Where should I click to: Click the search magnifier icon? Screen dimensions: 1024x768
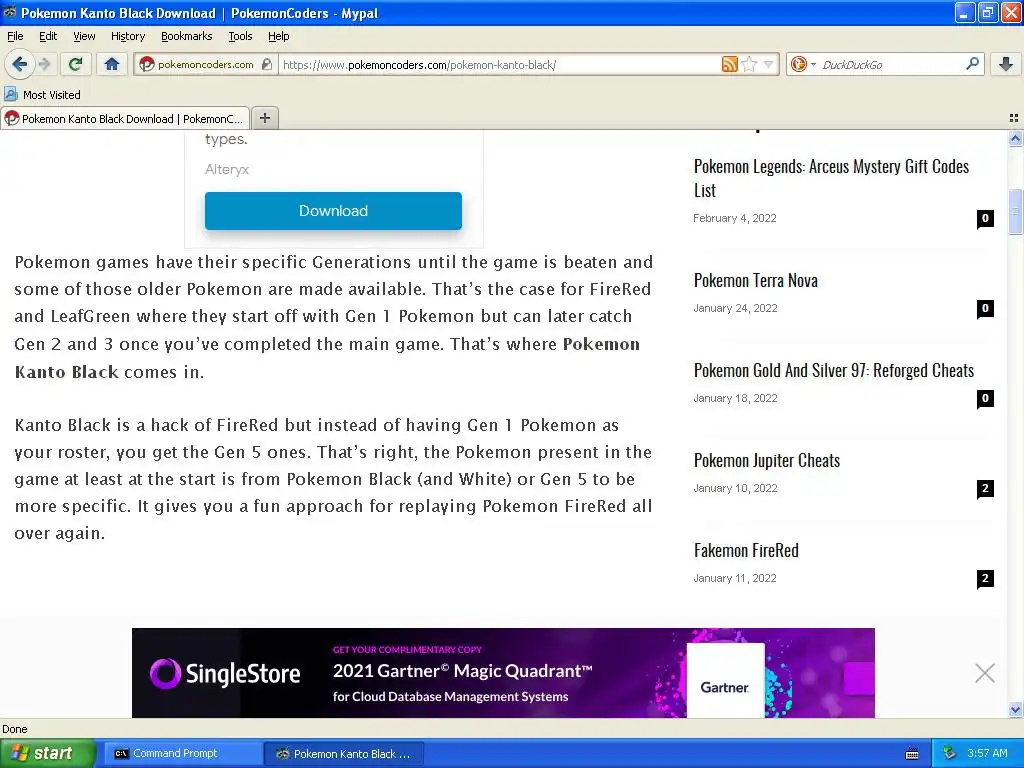click(x=972, y=63)
